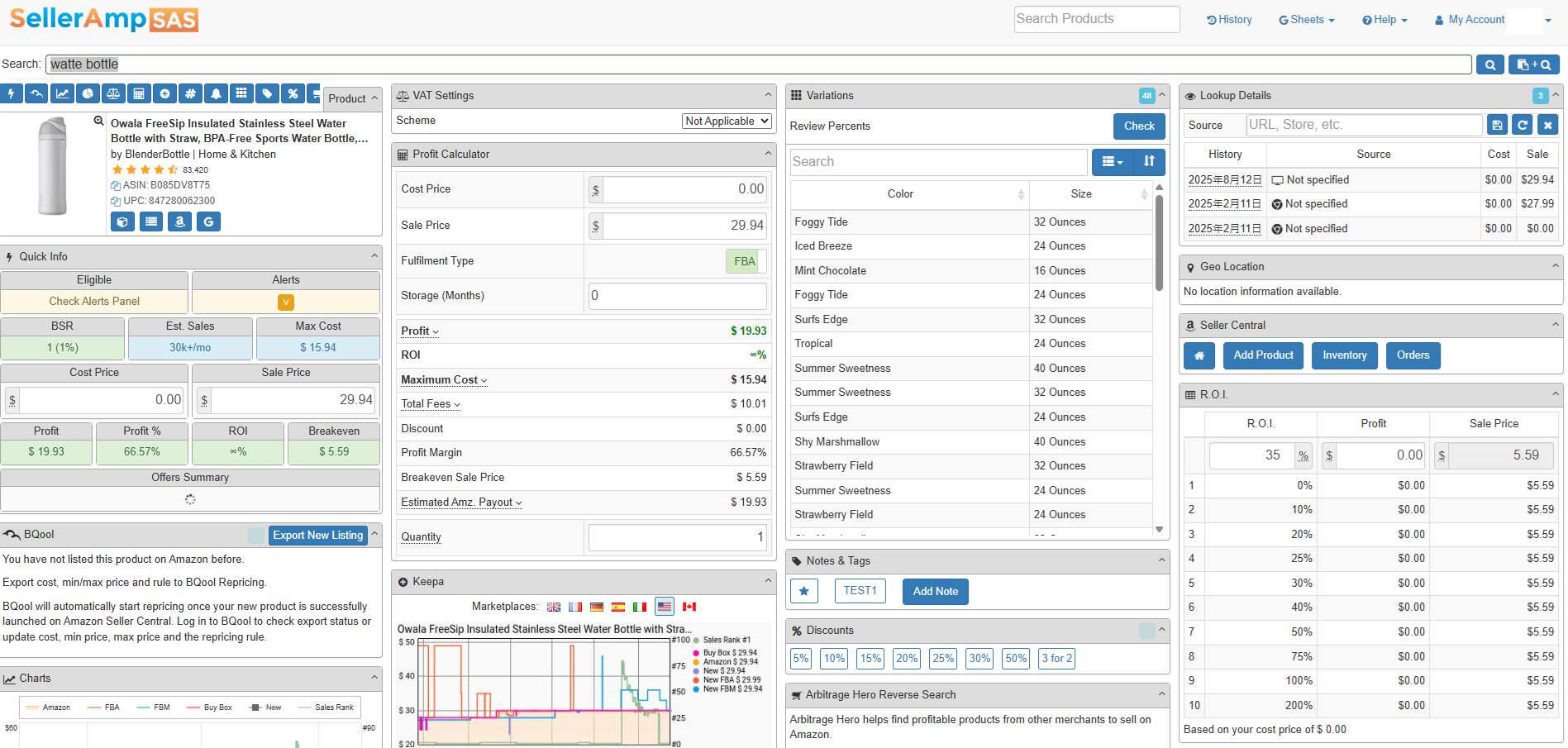
Task: Open the Help menu
Action: (1385, 20)
